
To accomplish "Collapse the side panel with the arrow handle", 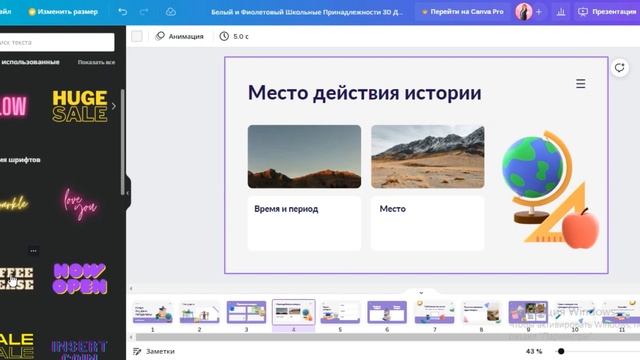I will [128, 193].
